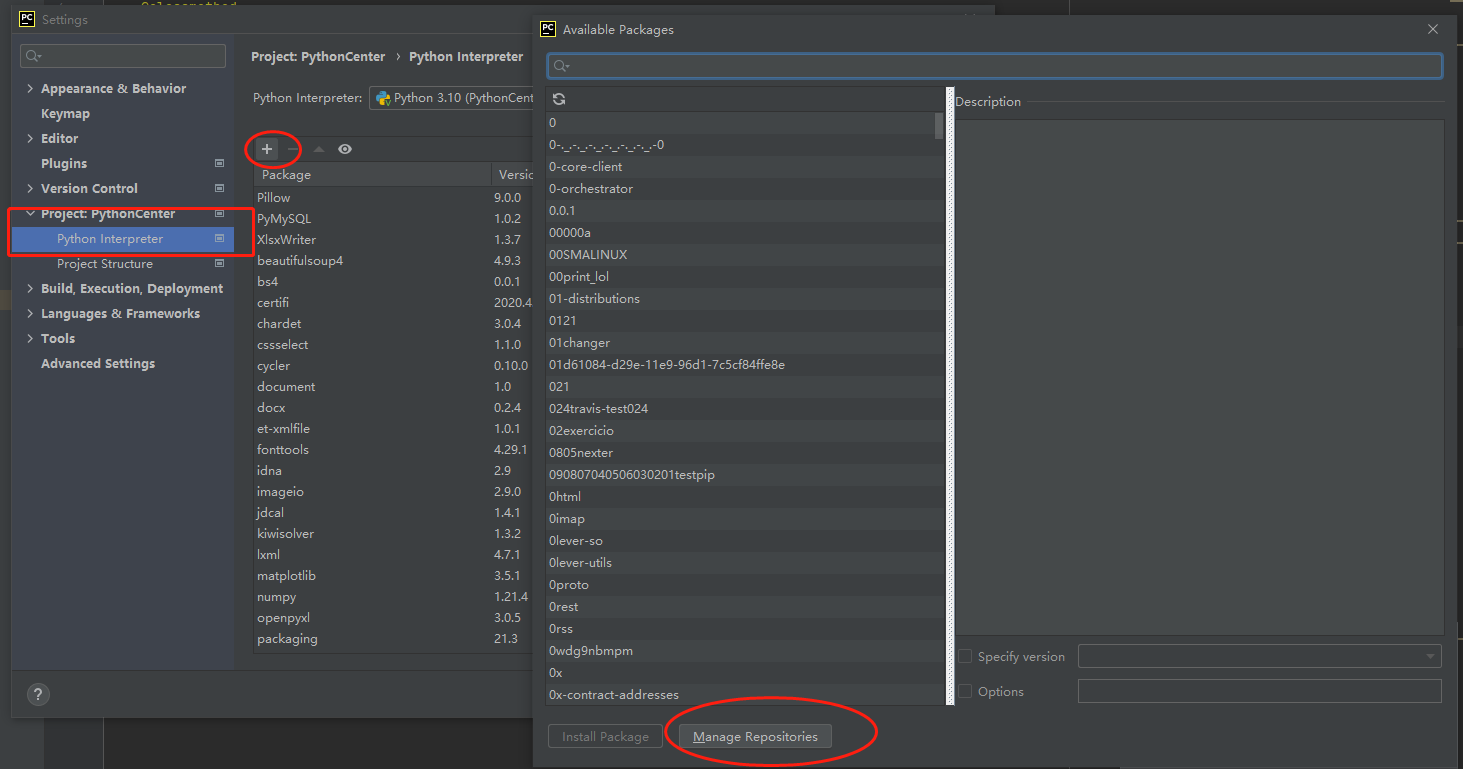Click the minus icon to remove package

coord(293,149)
